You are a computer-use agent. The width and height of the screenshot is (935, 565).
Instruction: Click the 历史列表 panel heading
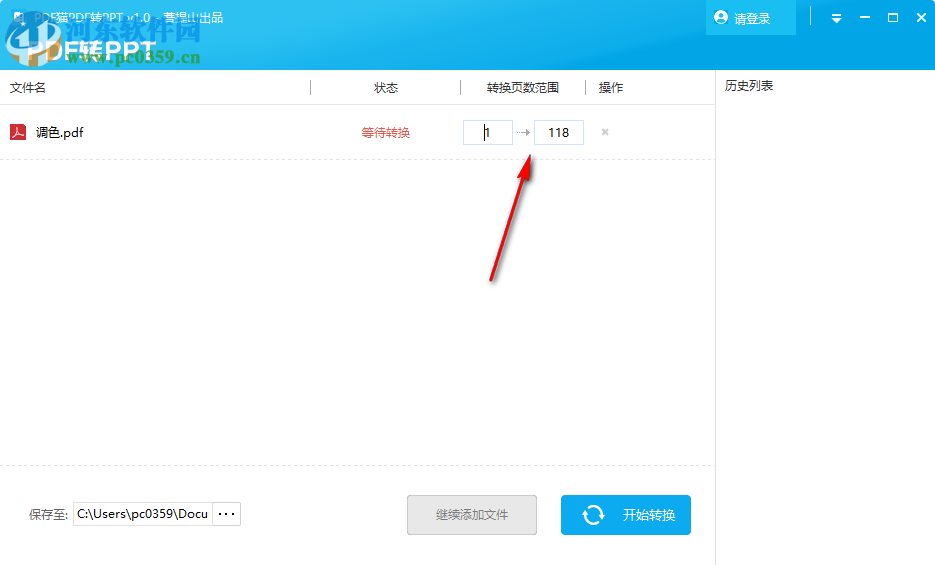(749, 86)
